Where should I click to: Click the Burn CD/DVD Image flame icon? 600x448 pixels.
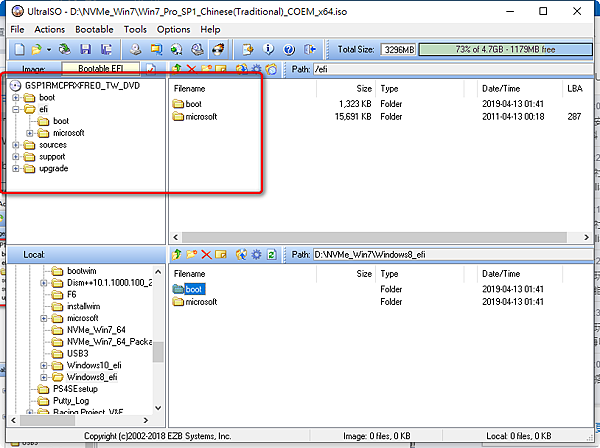click(218, 49)
